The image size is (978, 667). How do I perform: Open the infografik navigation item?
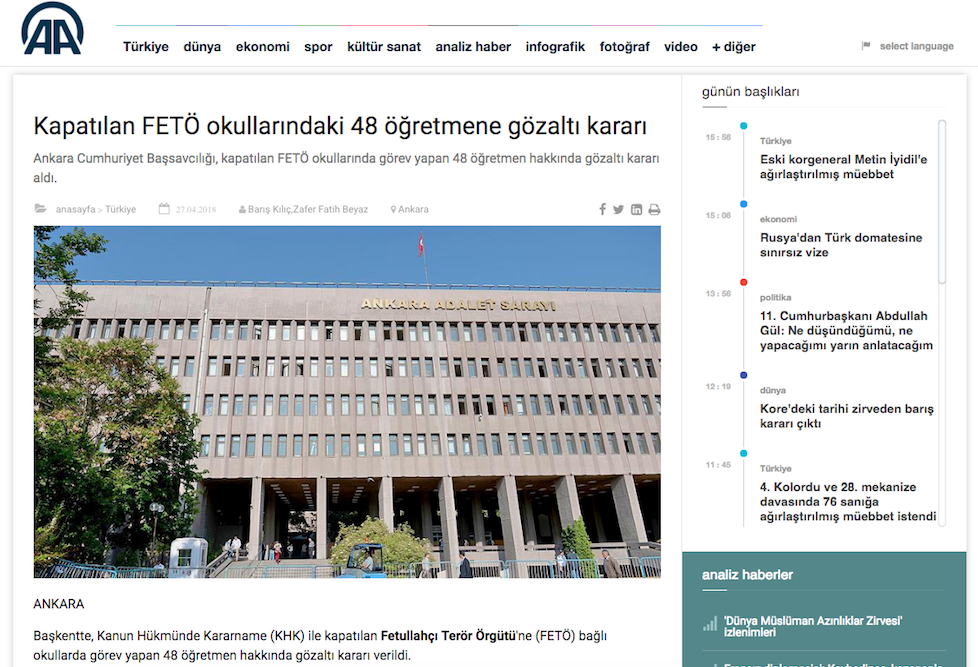[555, 47]
